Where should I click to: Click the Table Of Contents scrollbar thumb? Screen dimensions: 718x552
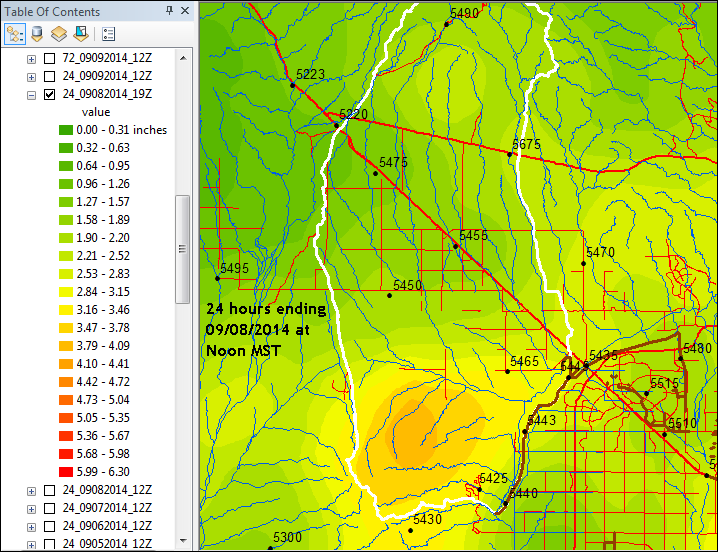tap(183, 249)
